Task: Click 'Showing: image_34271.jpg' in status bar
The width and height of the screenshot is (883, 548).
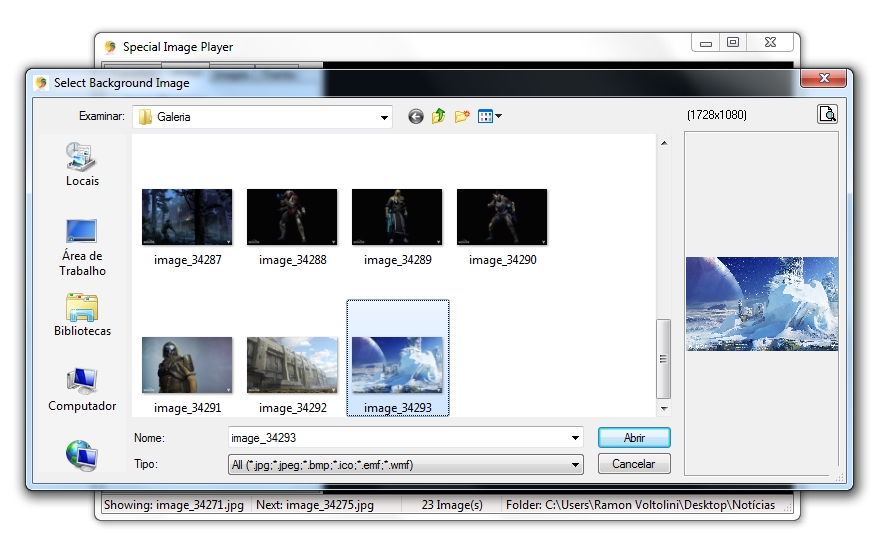Action: (x=174, y=505)
